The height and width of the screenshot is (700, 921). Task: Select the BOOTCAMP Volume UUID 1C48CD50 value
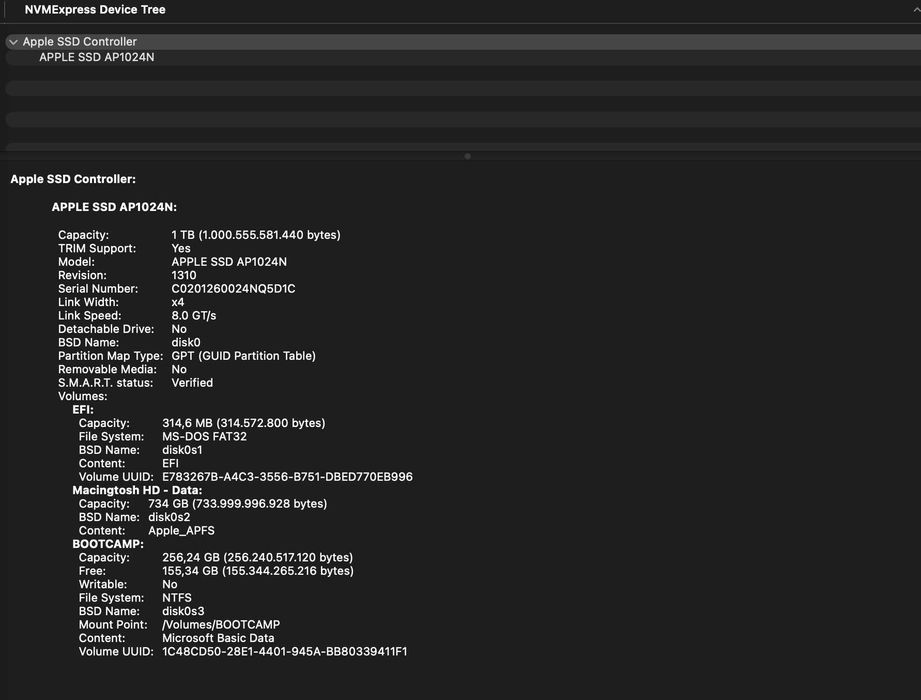285,652
